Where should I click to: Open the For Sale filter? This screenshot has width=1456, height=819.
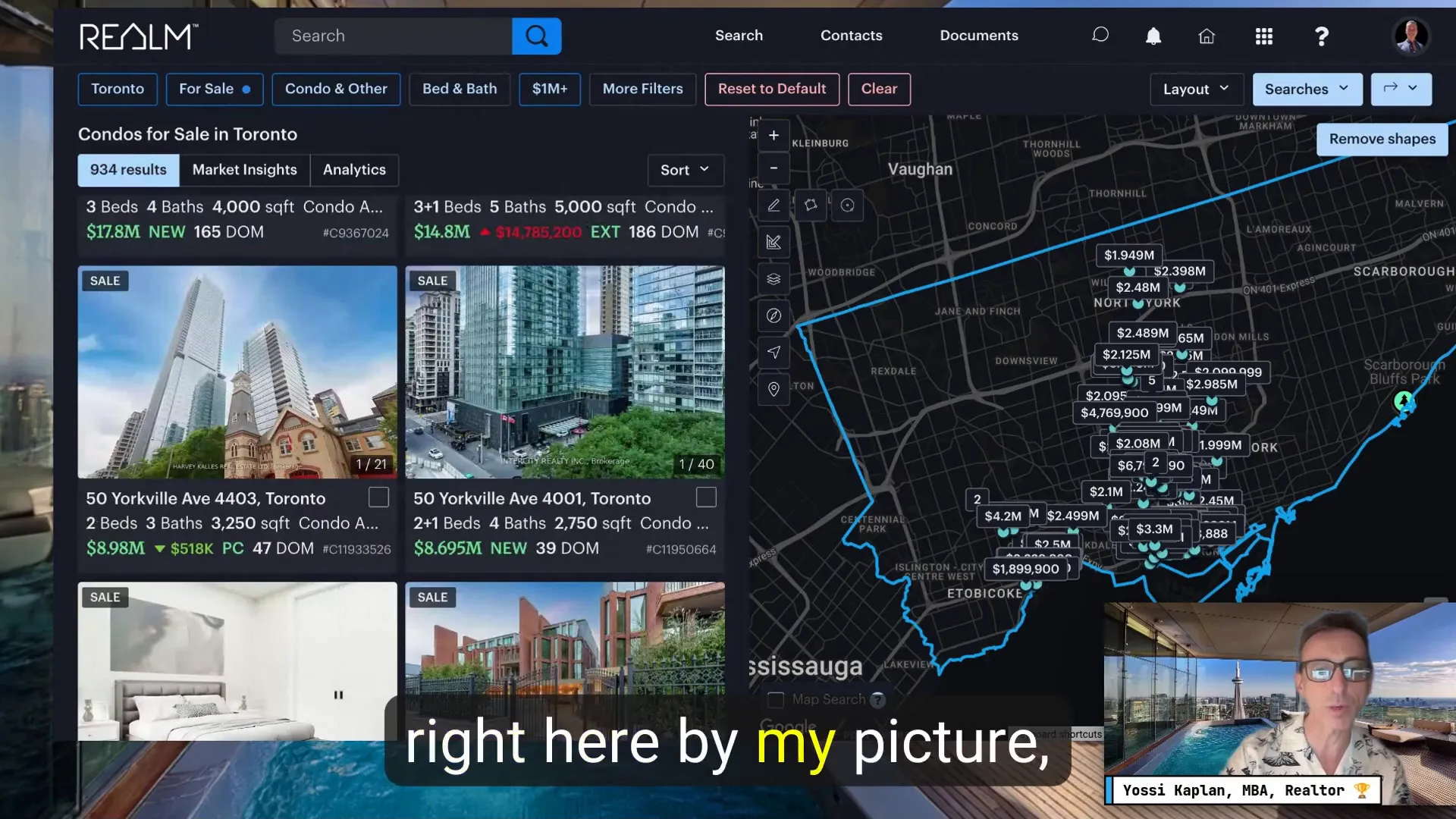coord(215,89)
